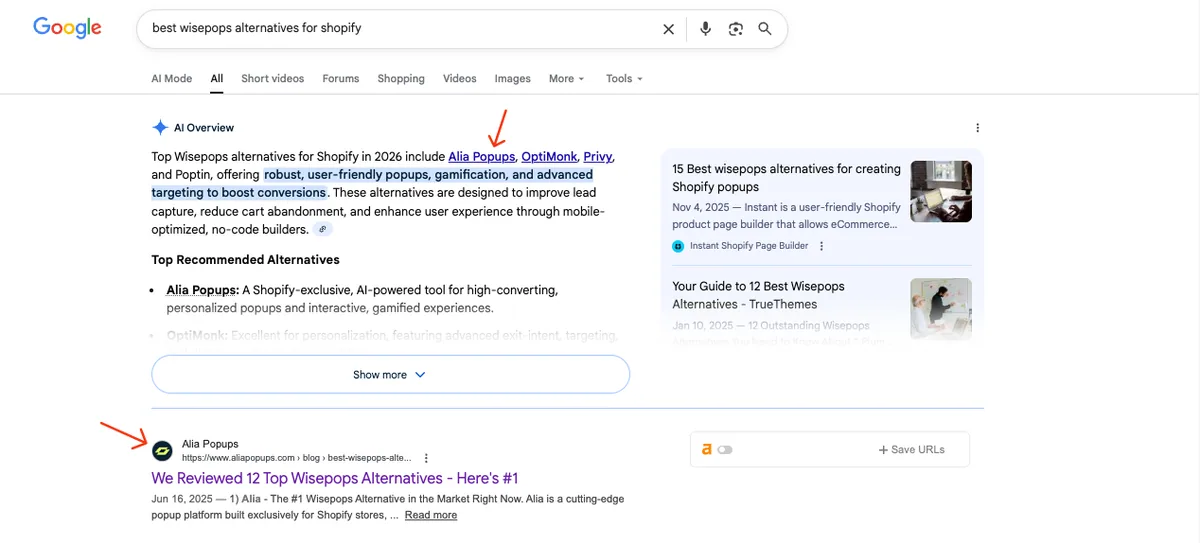Click Alia Popups in Top Recommended list
The width and height of the screenshot is (1200, 543).
201,290
